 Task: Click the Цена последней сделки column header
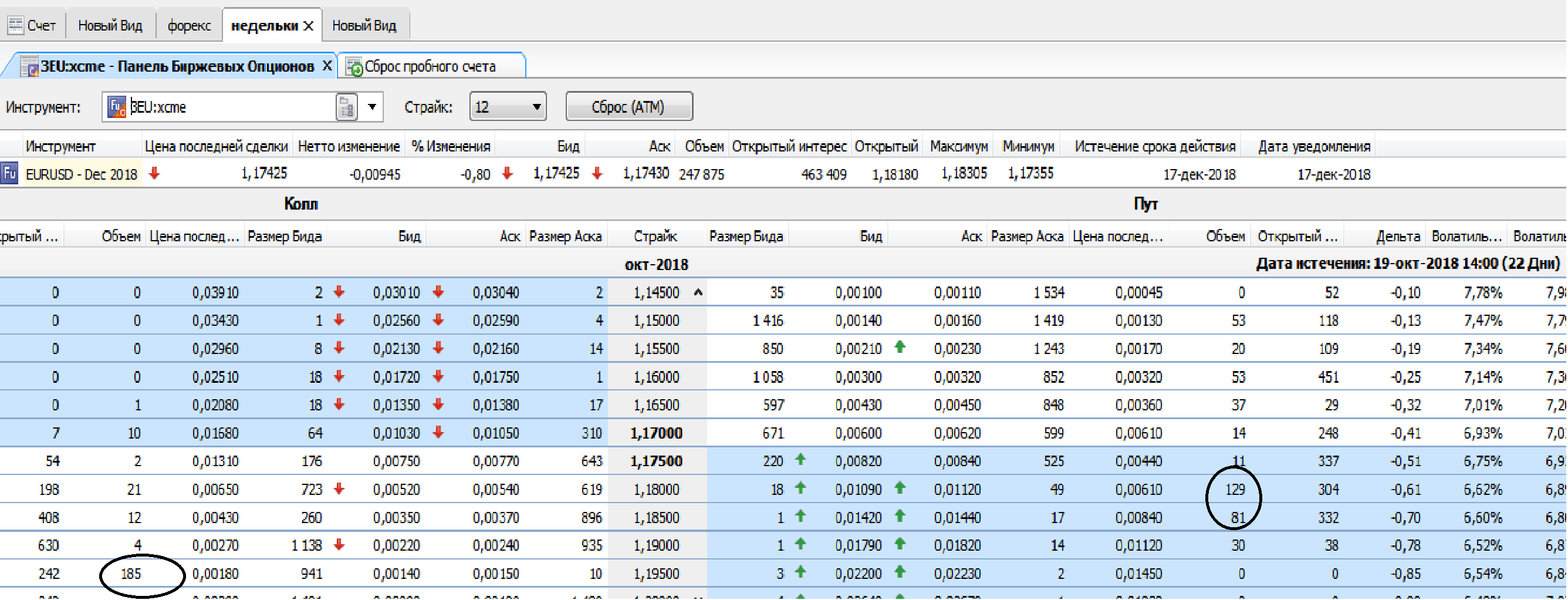[x=216, y=146]
